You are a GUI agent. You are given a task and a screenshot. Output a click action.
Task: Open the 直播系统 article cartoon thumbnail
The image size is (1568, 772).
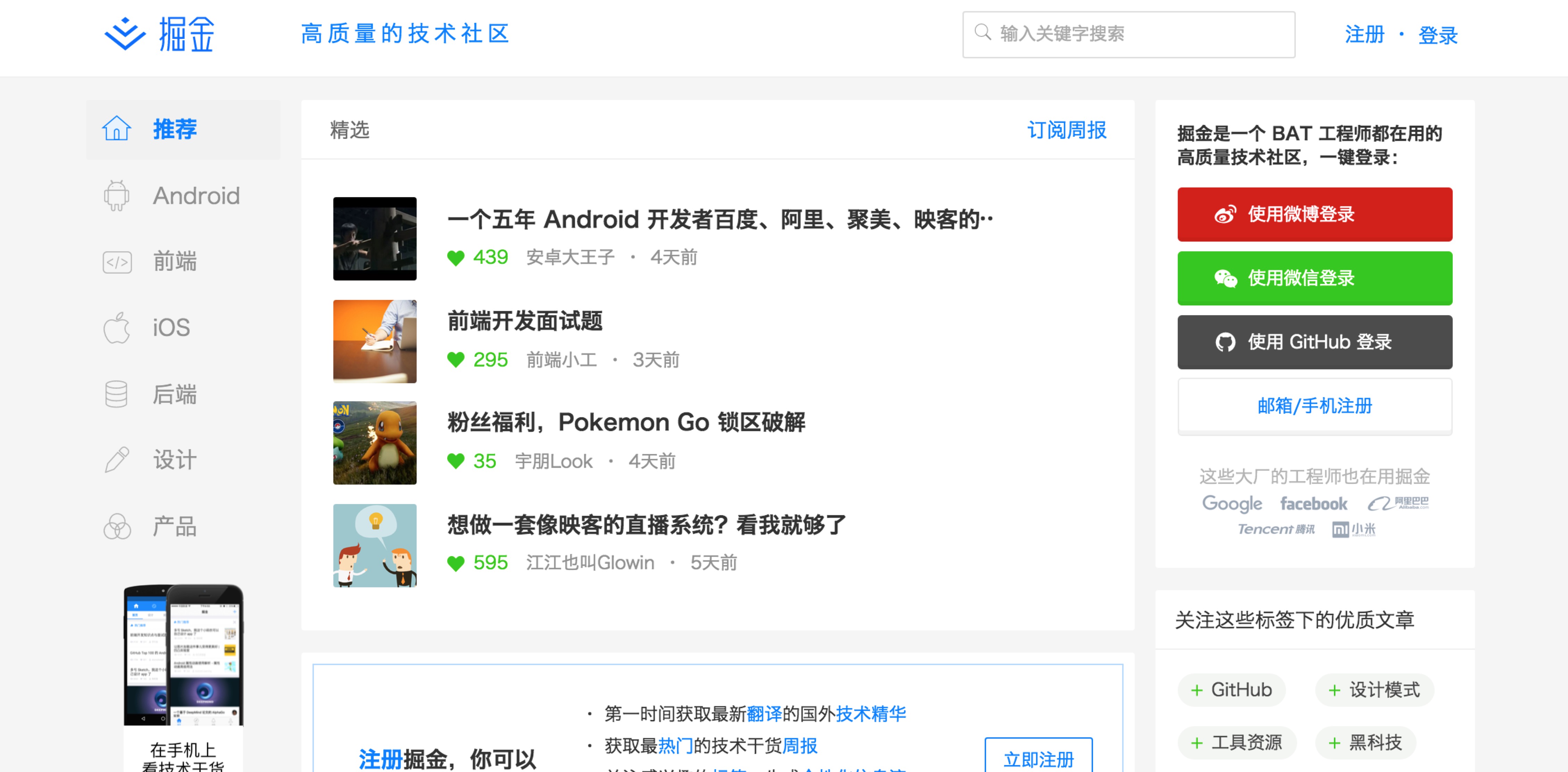(x=375, y=545)
